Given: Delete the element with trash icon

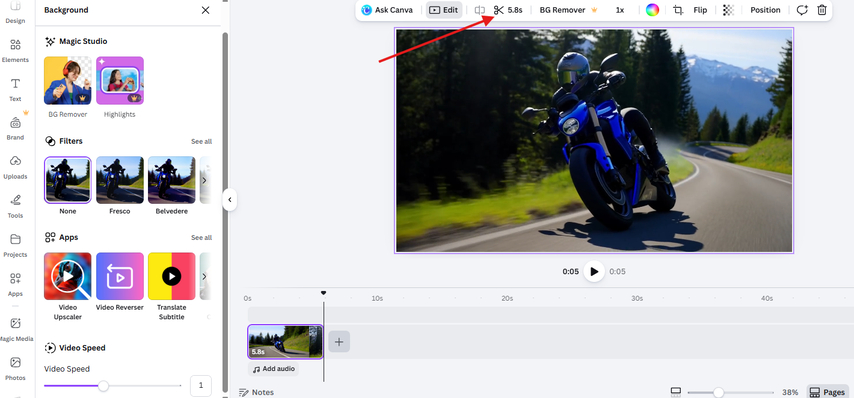Looking at the screenshot, I should [x=822, y=10].
